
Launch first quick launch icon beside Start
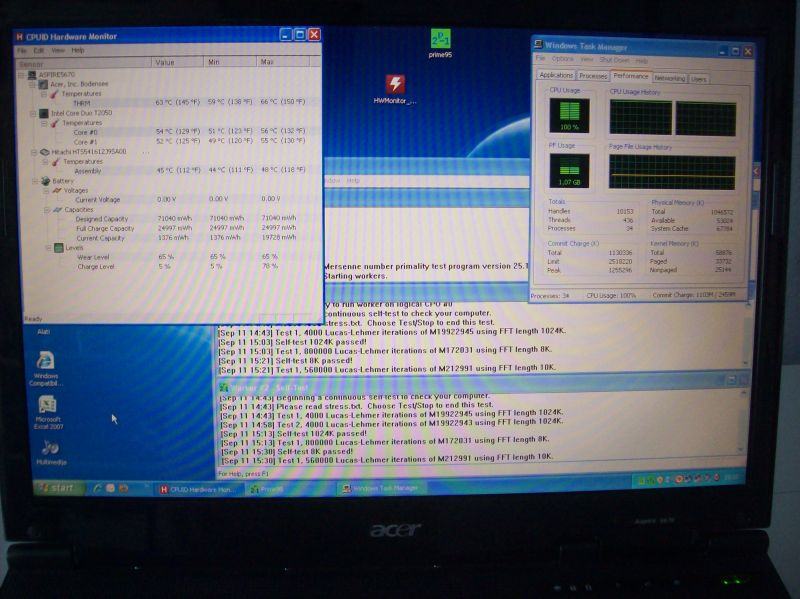[x=97, y=488]
